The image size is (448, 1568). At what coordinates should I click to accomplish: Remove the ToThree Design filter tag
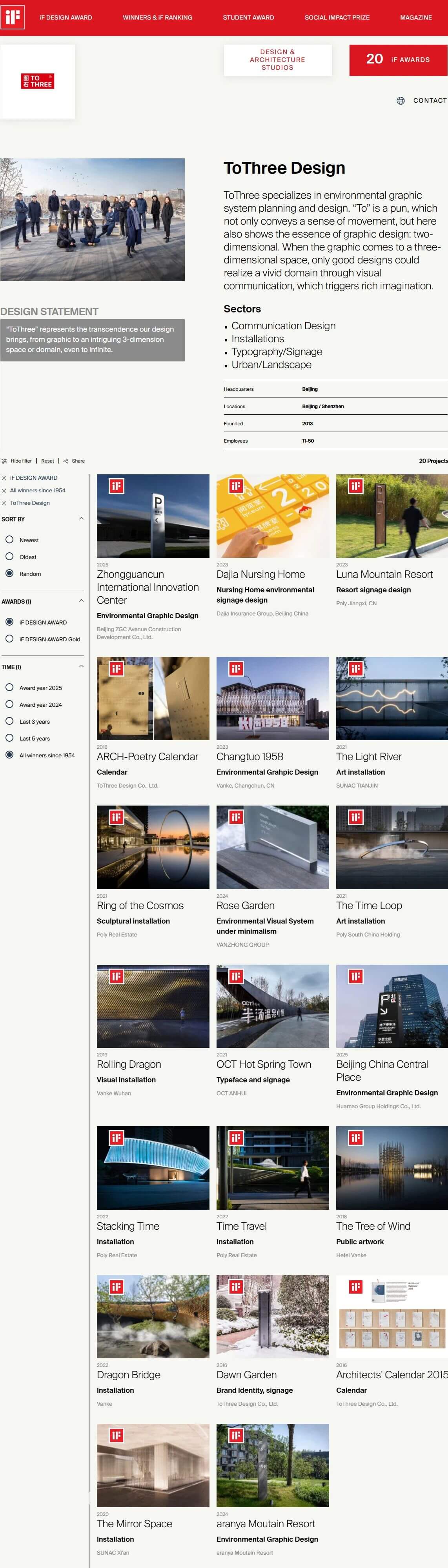(4, 503)
